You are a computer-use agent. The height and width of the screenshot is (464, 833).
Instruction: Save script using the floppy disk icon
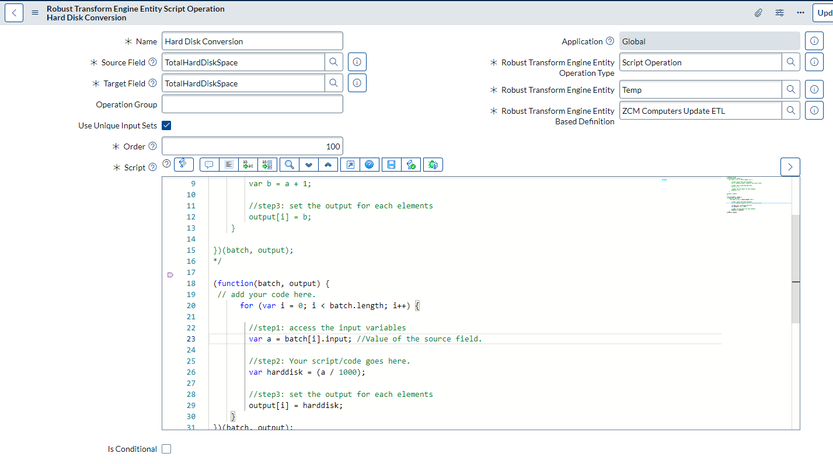[x=392, y=165]
